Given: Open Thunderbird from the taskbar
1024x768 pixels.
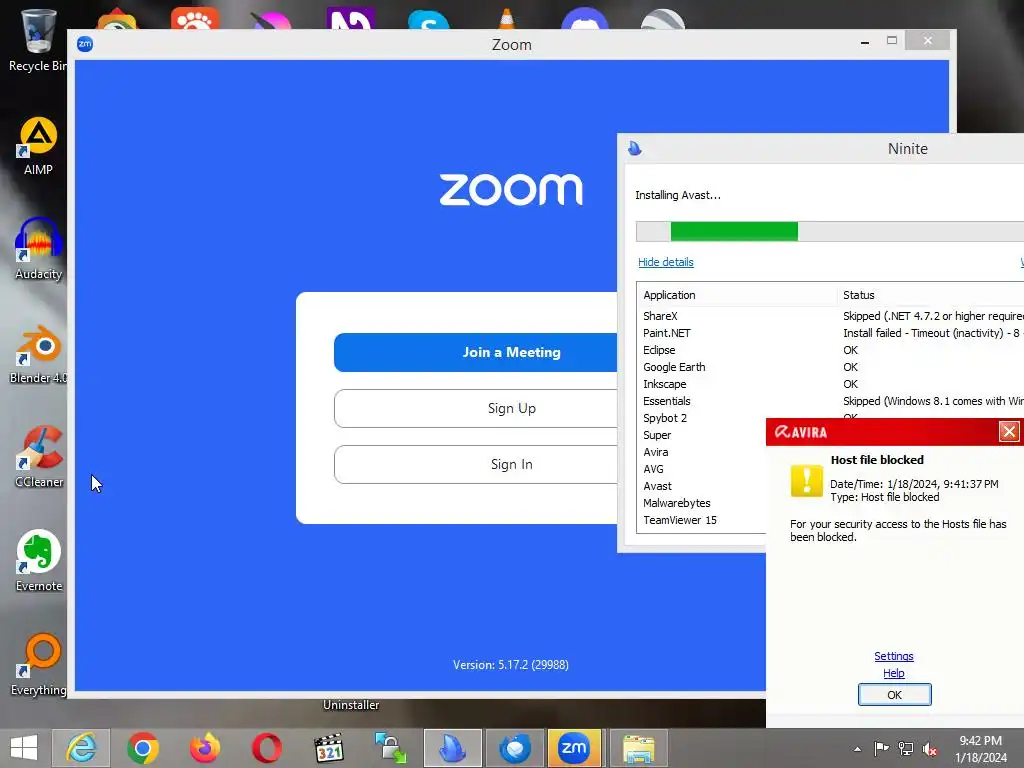Looking at the screenshot, I should click(515, 748).
